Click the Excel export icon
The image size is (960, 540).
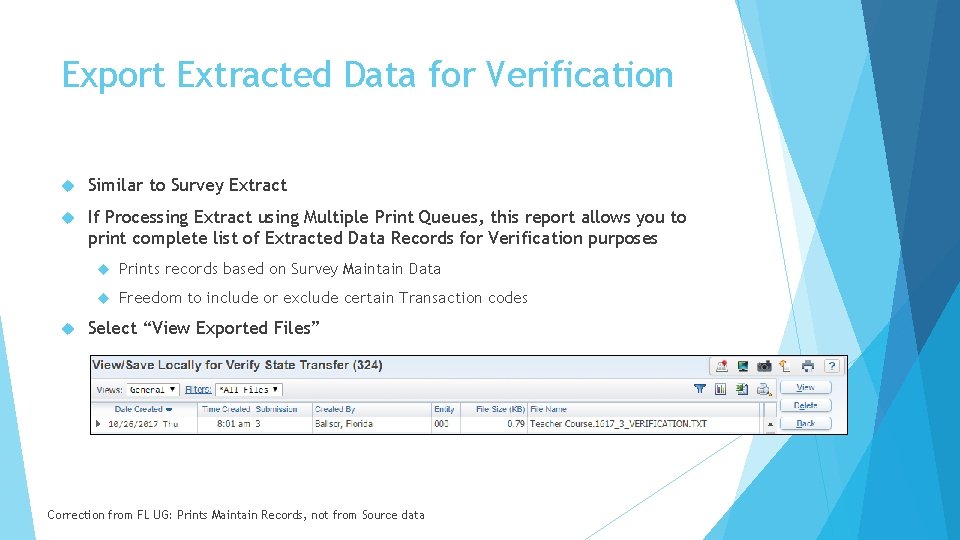coord(742,389)
